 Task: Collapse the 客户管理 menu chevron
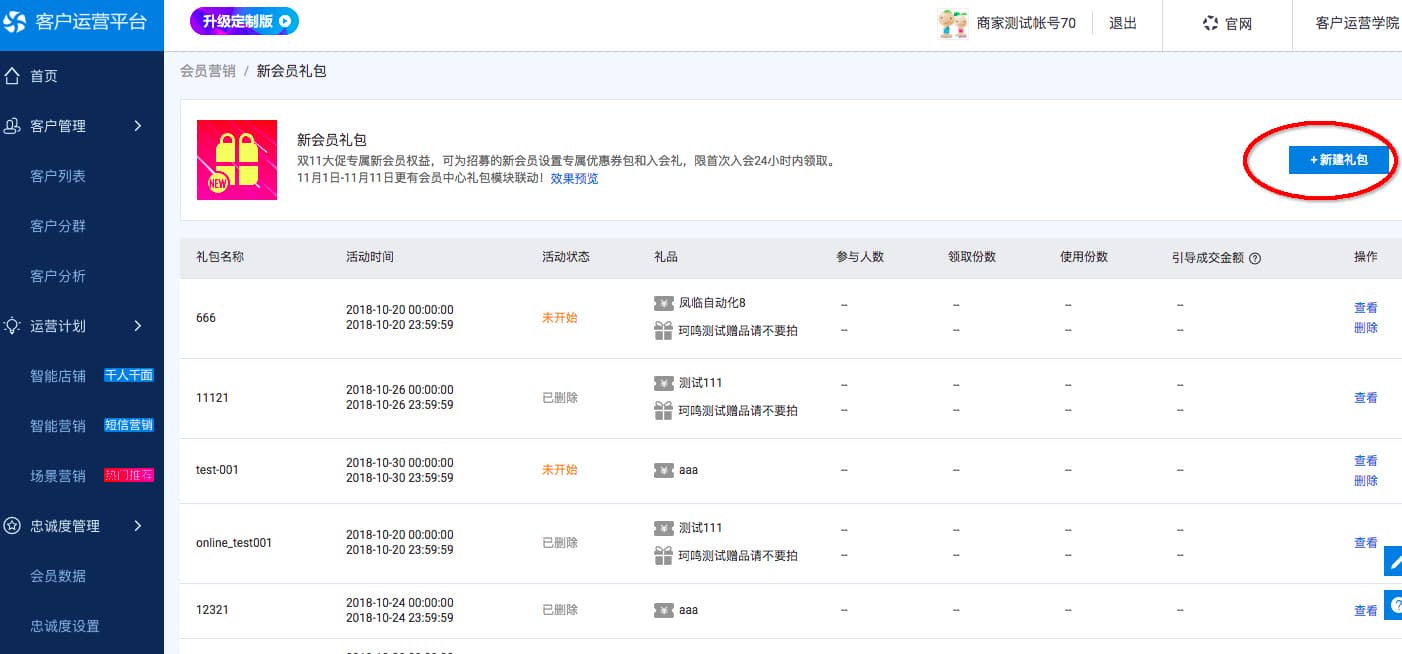(138, 126)
